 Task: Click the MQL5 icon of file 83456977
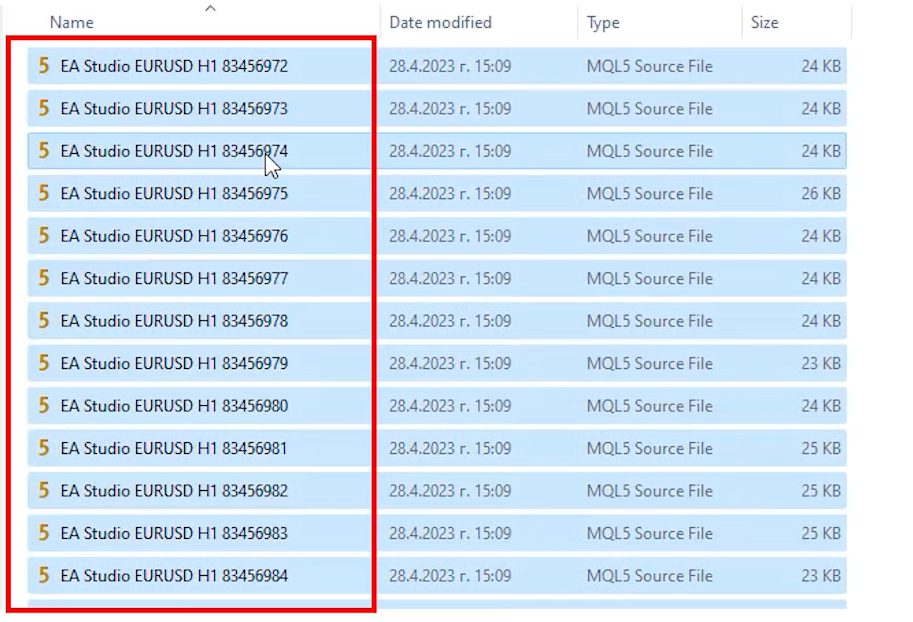(43, 278)
